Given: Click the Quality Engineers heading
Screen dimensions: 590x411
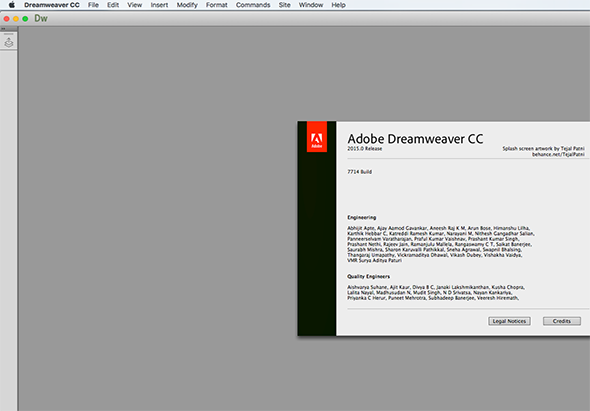Looking at the screenshot, I should point(369,276).
